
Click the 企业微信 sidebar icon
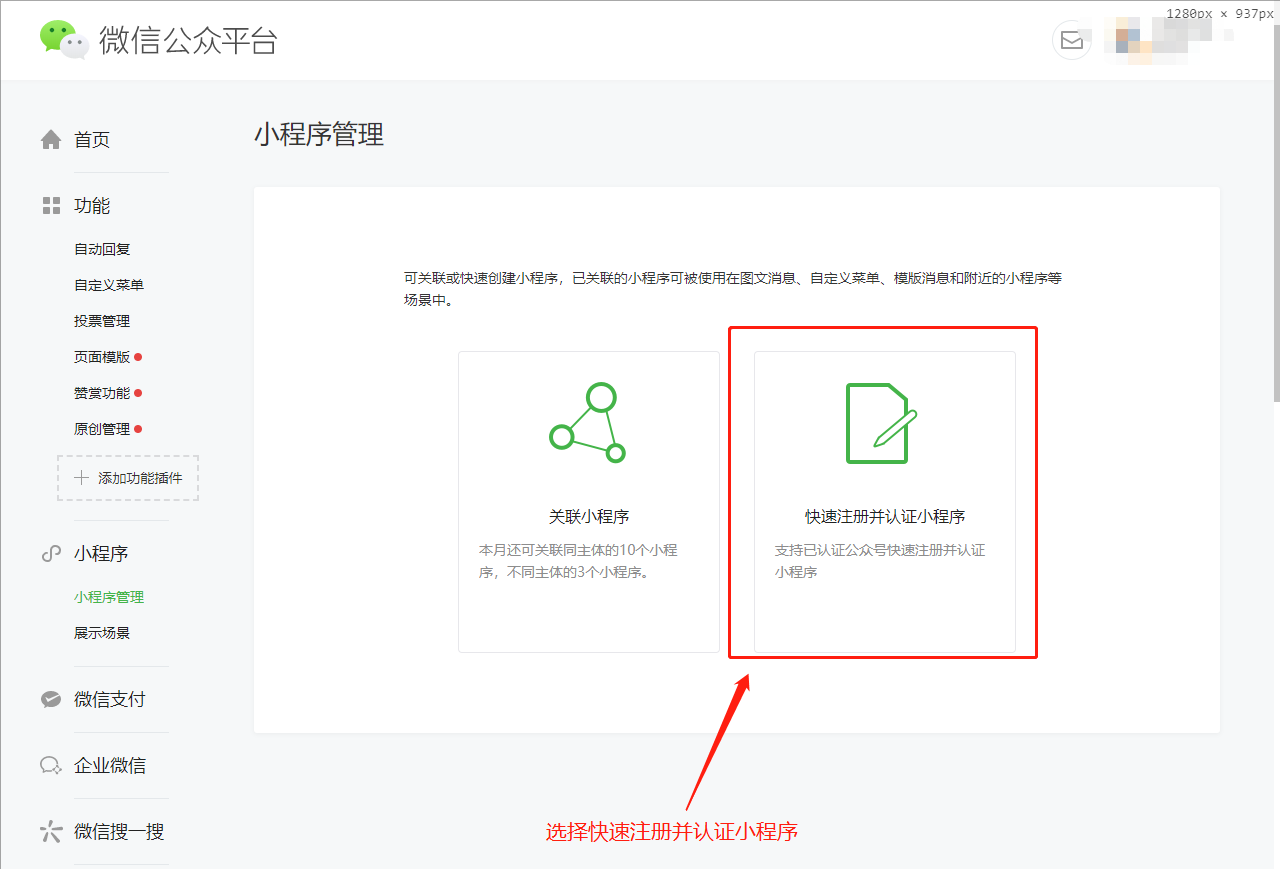[x=51, y=766]
